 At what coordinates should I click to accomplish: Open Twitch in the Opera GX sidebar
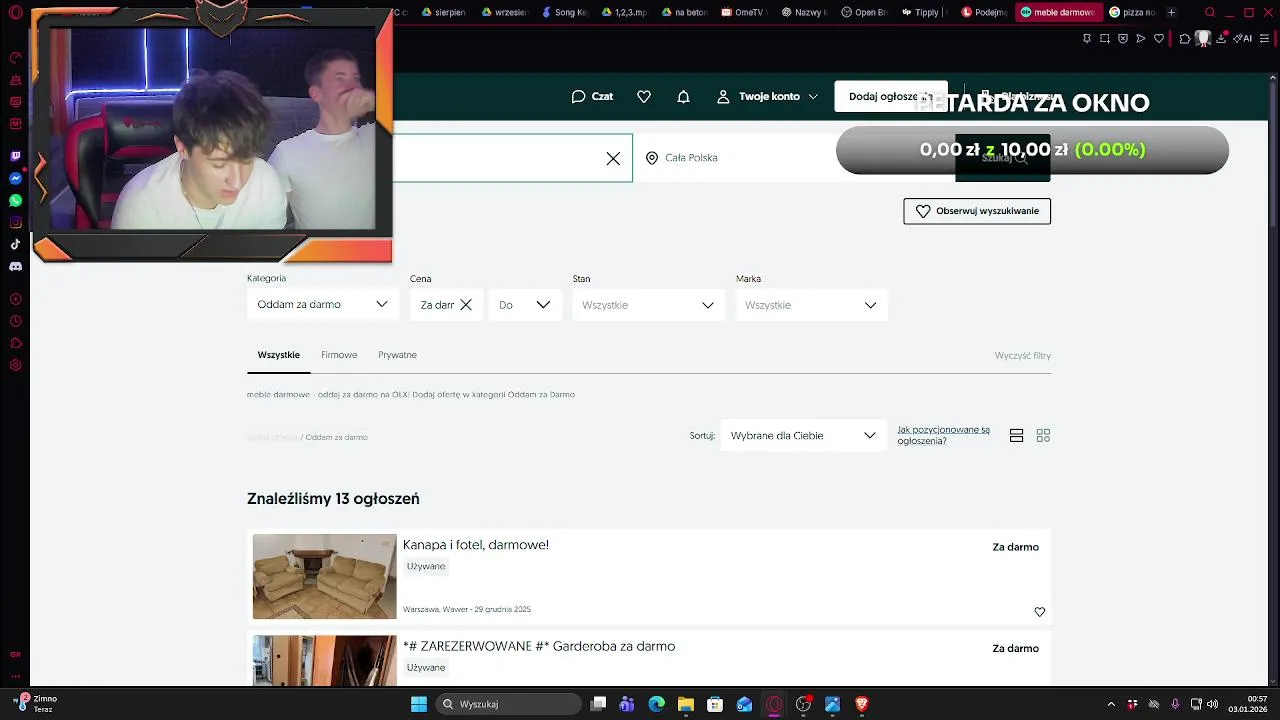(x=15, y=156)
